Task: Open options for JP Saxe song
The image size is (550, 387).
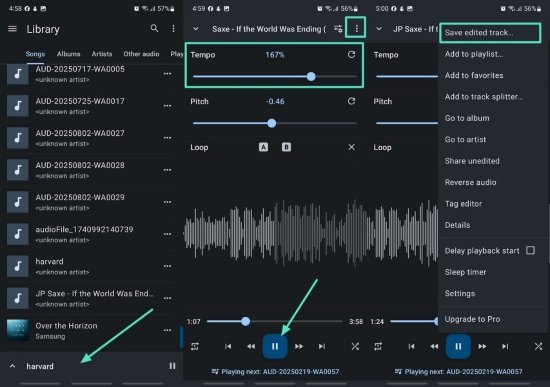Action: tap(167, 298)
